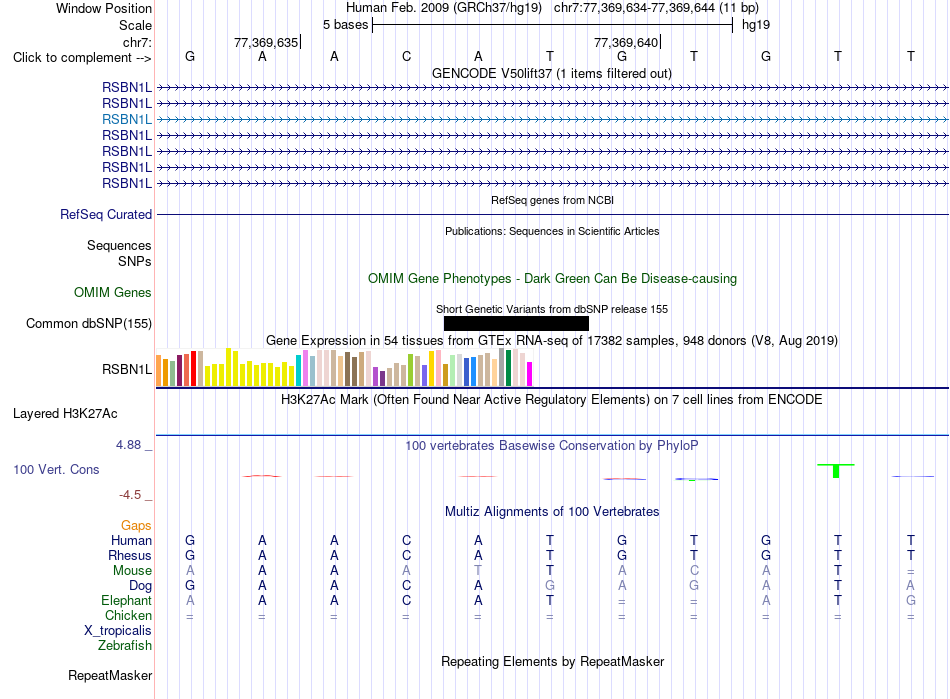Image resolution: width=950 pixels, height=699 pixels.
Task: Click the Zebrafish species label
Action: [125, 646]
